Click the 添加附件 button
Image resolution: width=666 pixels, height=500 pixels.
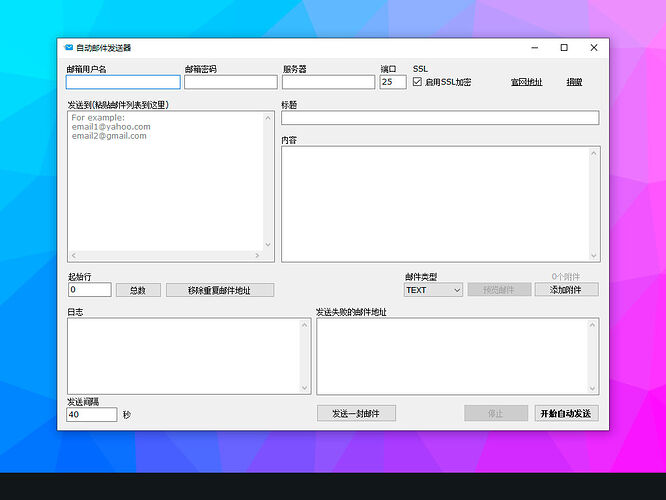pos(566,290)
